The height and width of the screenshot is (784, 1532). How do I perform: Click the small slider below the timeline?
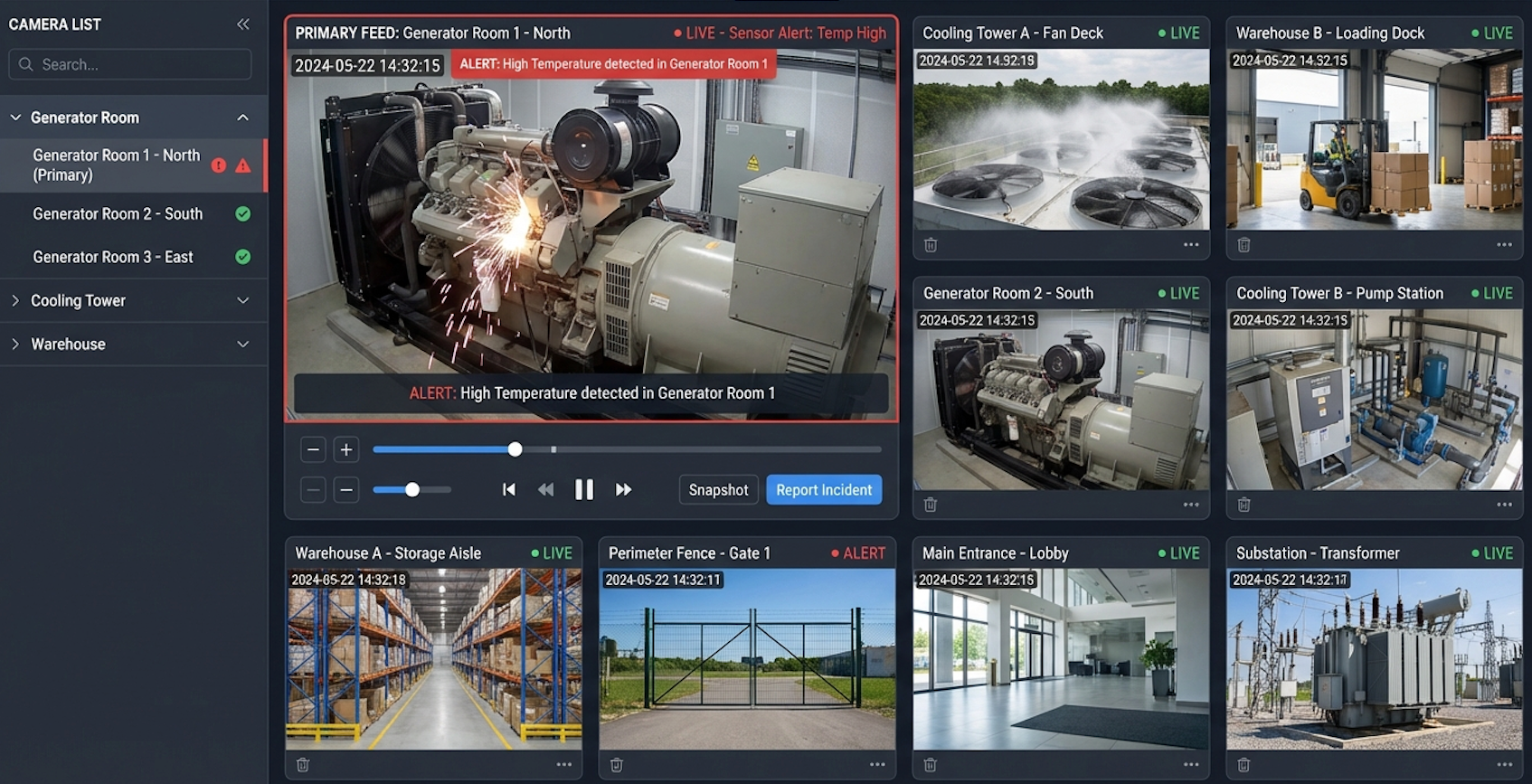click(412, 489)
